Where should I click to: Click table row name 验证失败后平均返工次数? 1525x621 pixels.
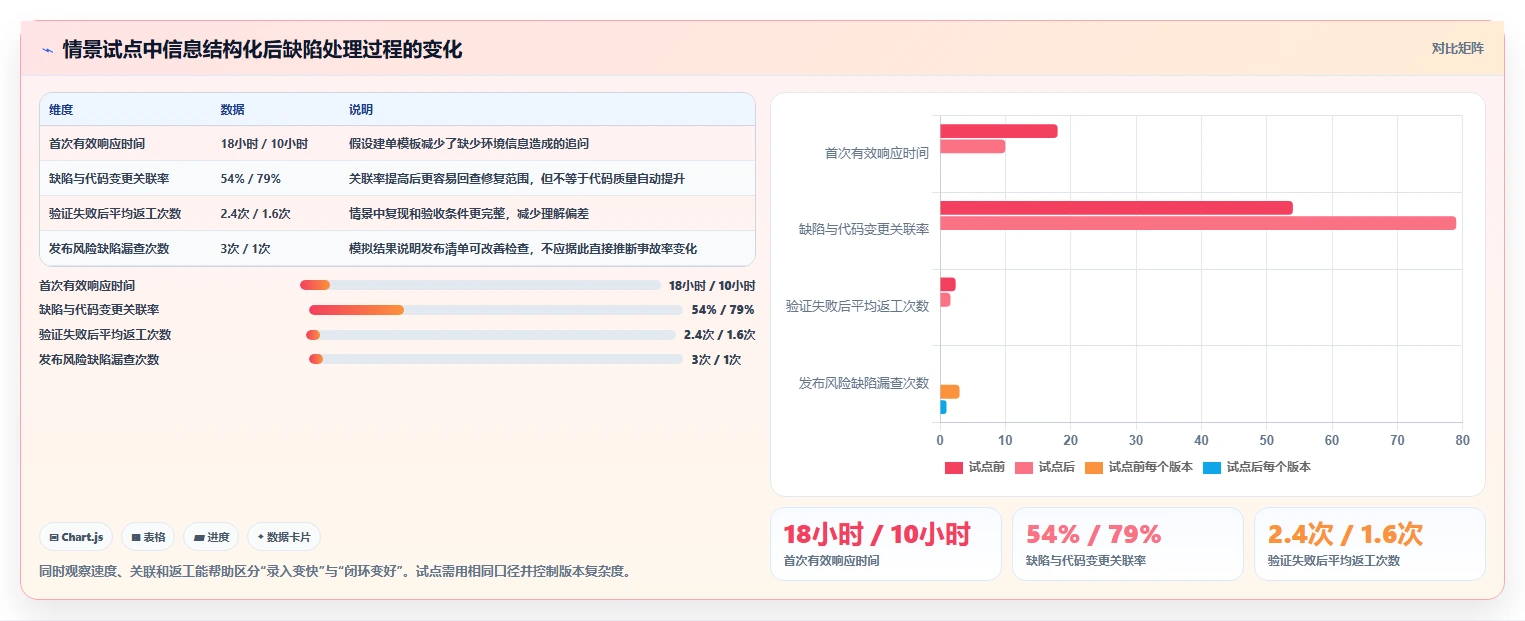coord(115,214)
